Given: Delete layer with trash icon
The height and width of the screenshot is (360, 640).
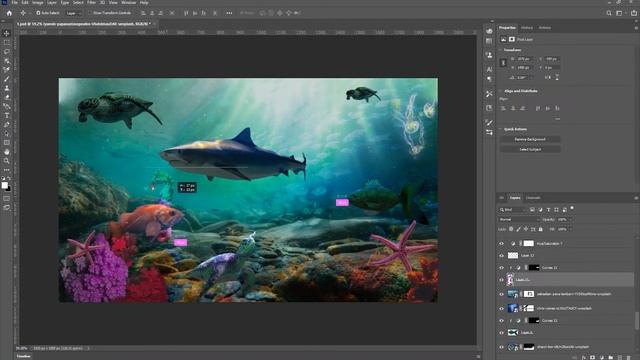Looking at the screenshot, I should (x=629, y=357).
